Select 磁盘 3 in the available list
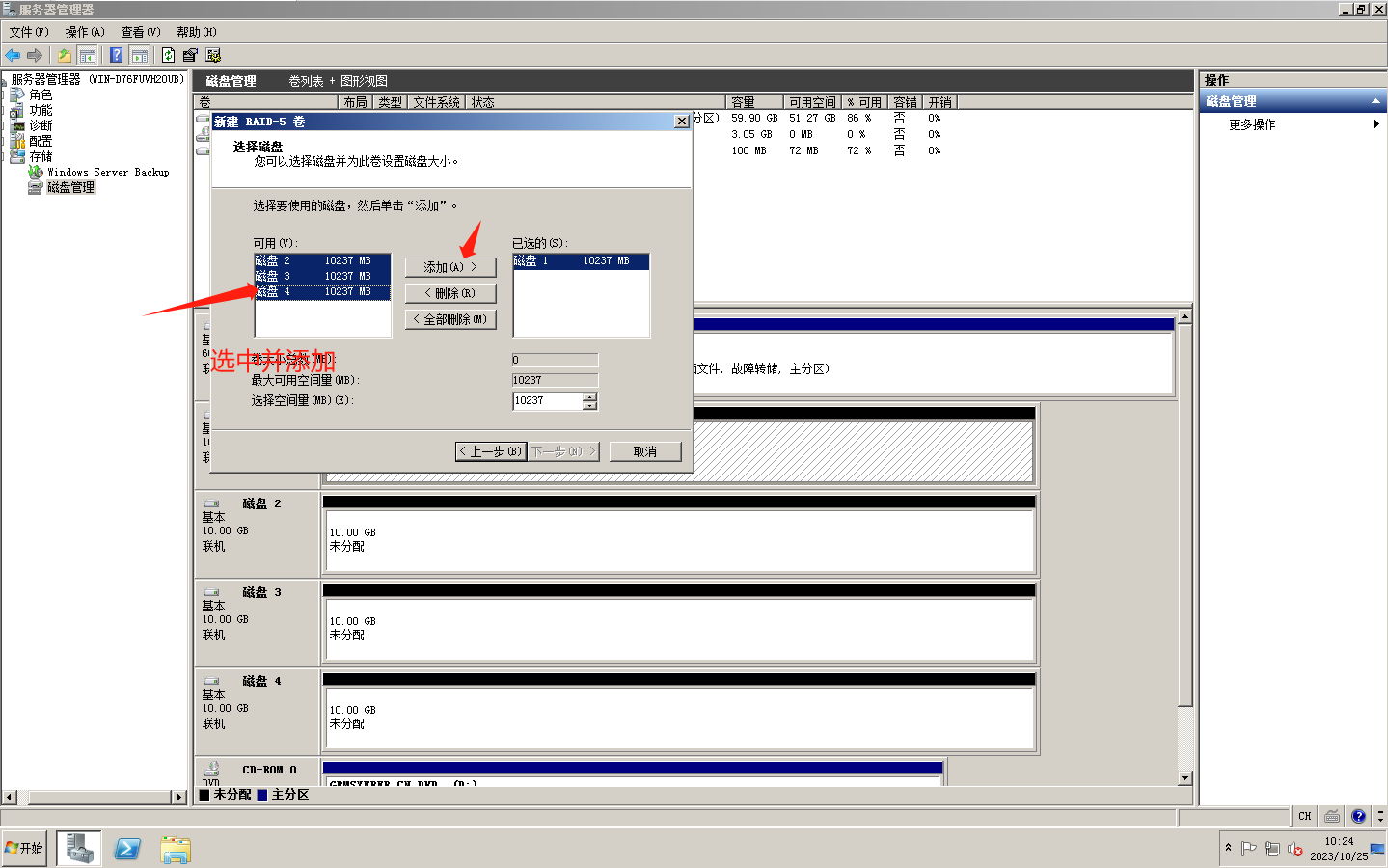The height and width of the screenshot is (868, 1388). 322,276
